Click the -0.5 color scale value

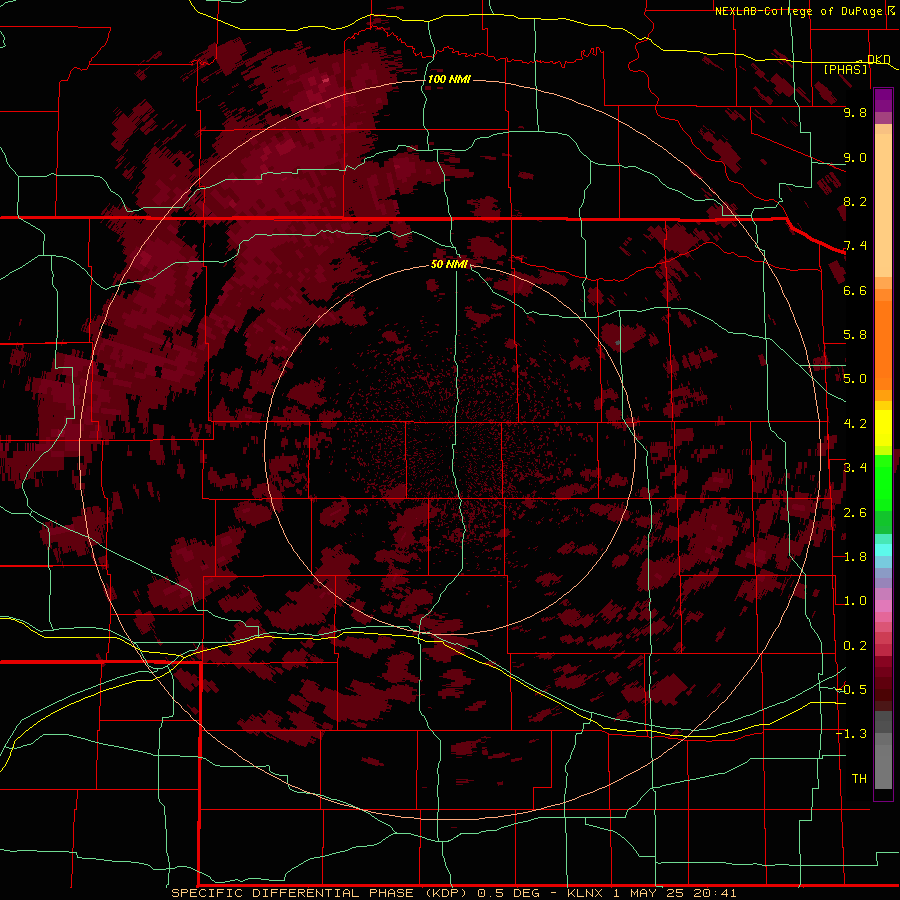(x=851, y=690)
